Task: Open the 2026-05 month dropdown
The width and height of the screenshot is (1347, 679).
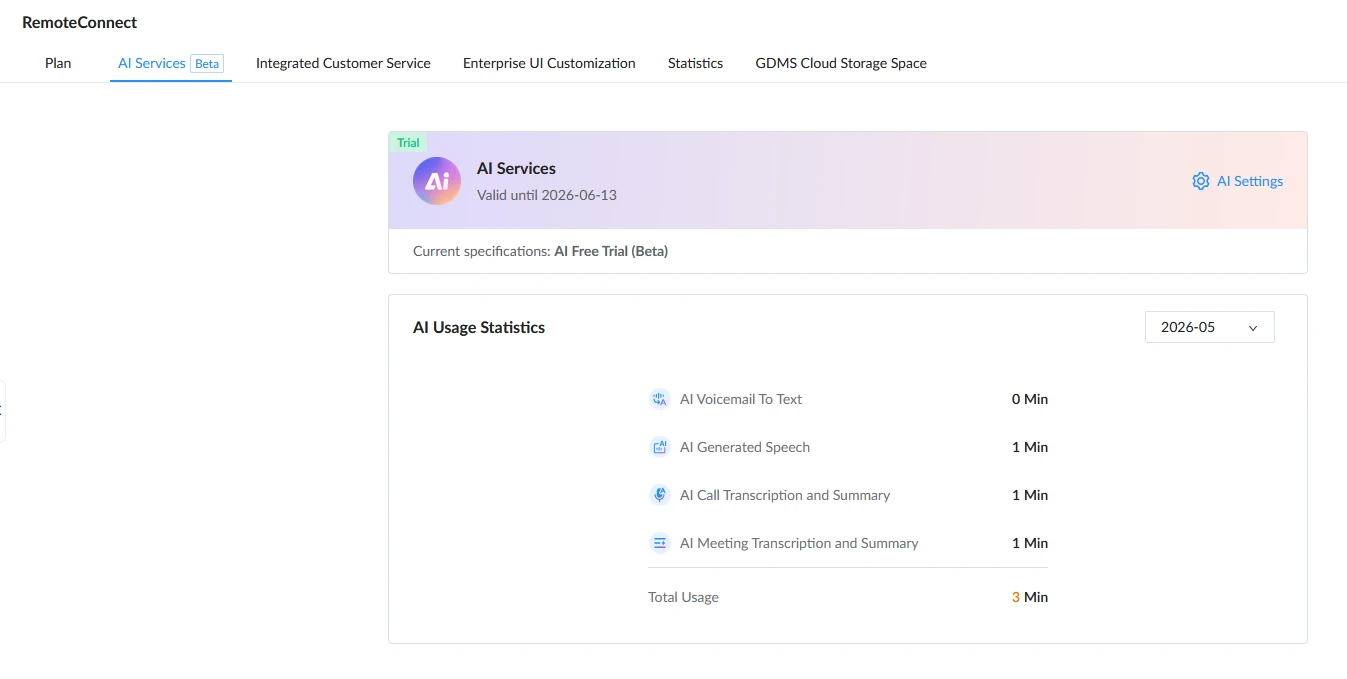Action: (x=1209, y=327)
